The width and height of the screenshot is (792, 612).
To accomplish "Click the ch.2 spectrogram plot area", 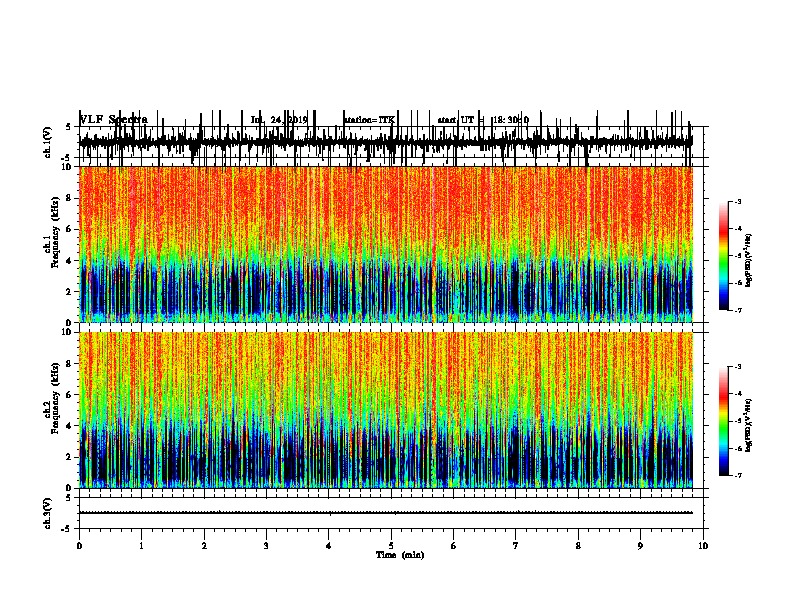I will pyautogui.click(x=386, y=410).
